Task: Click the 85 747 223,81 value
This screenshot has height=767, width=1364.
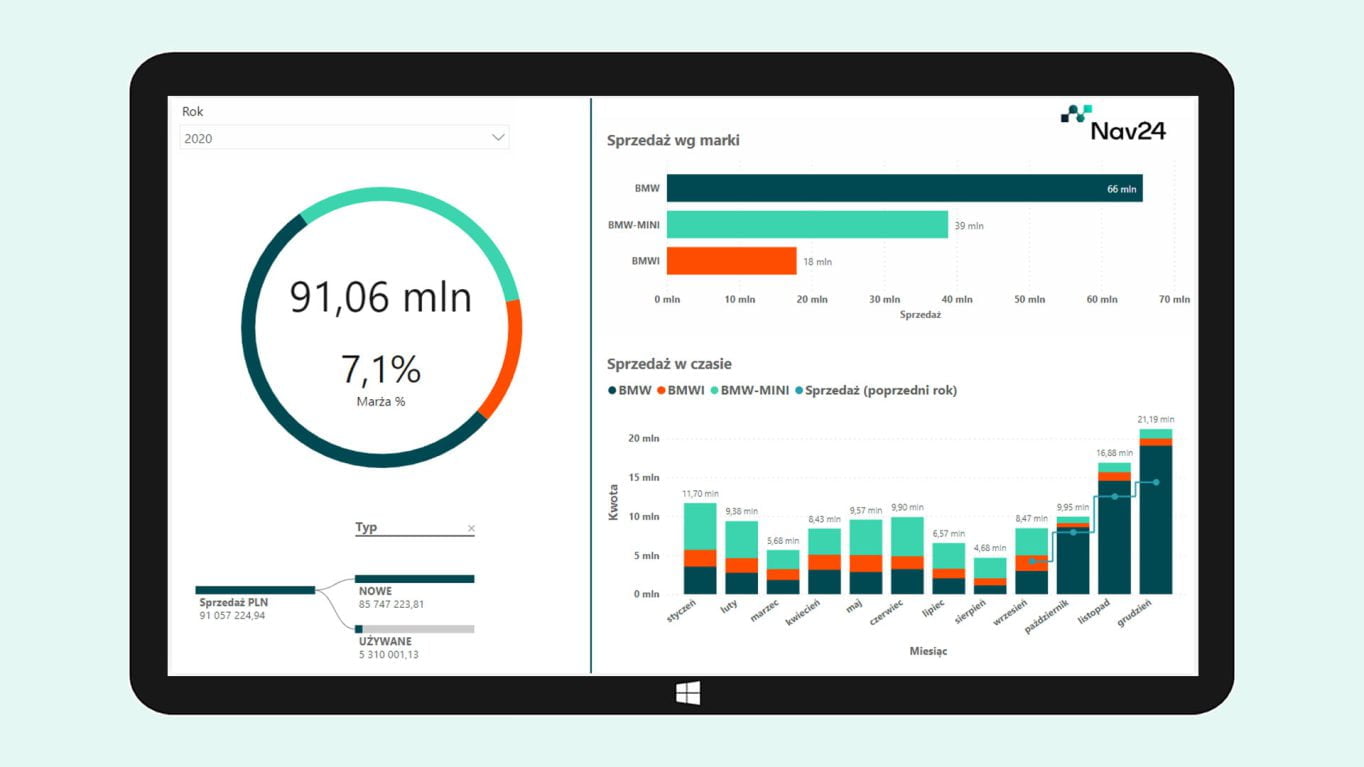Action: coord(391,604)
